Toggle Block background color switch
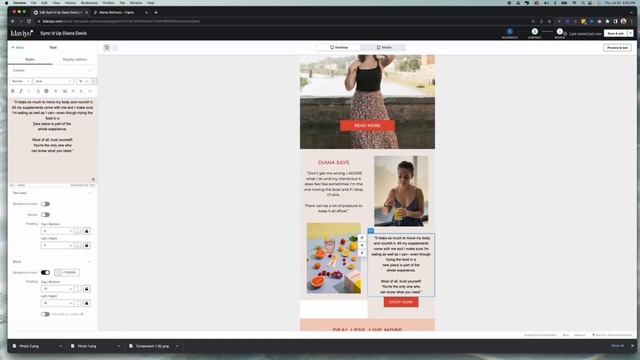 45,273
